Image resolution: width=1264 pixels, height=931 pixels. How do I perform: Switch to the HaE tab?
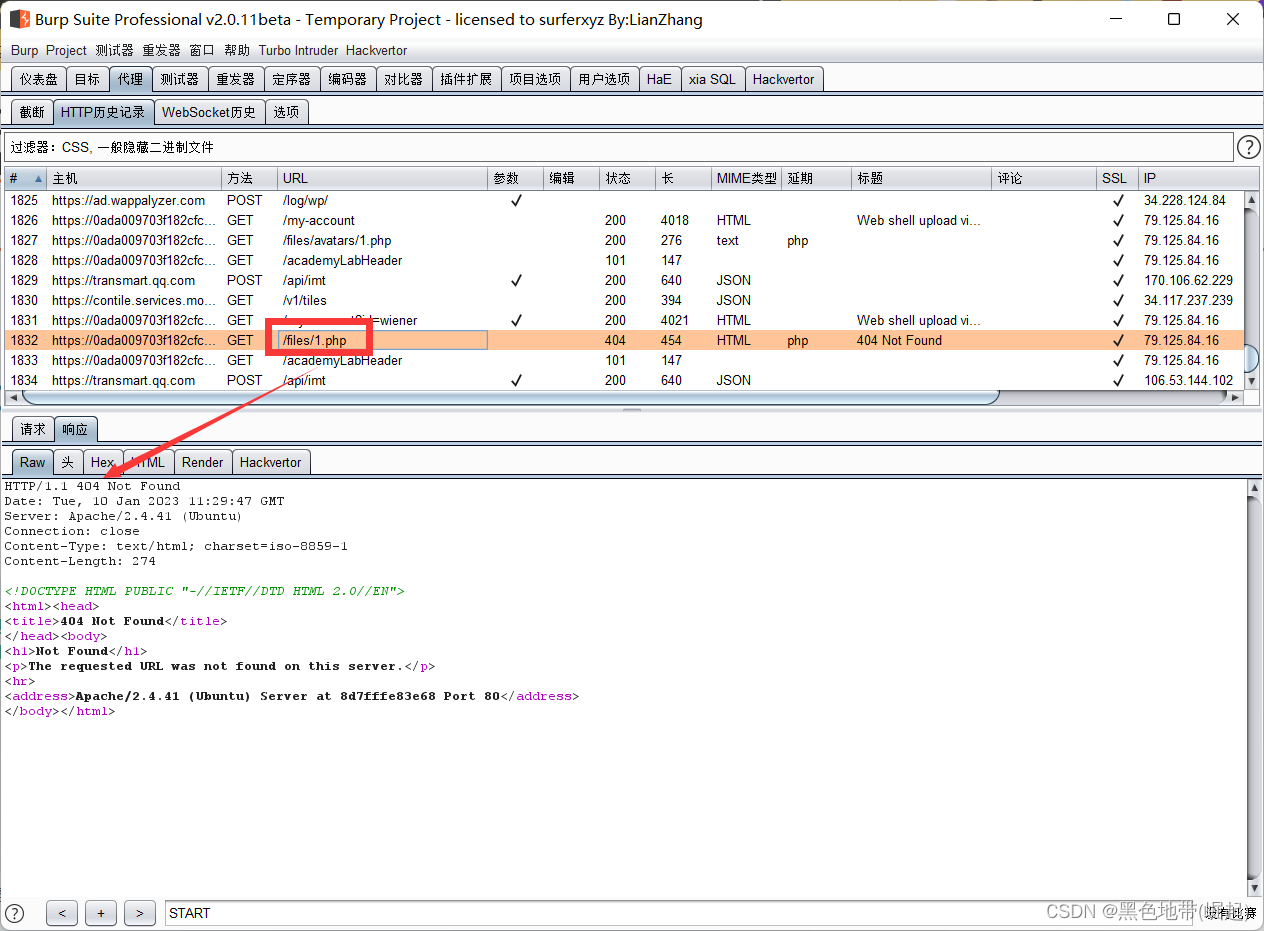pyautogui.click(x=659, y=79)
